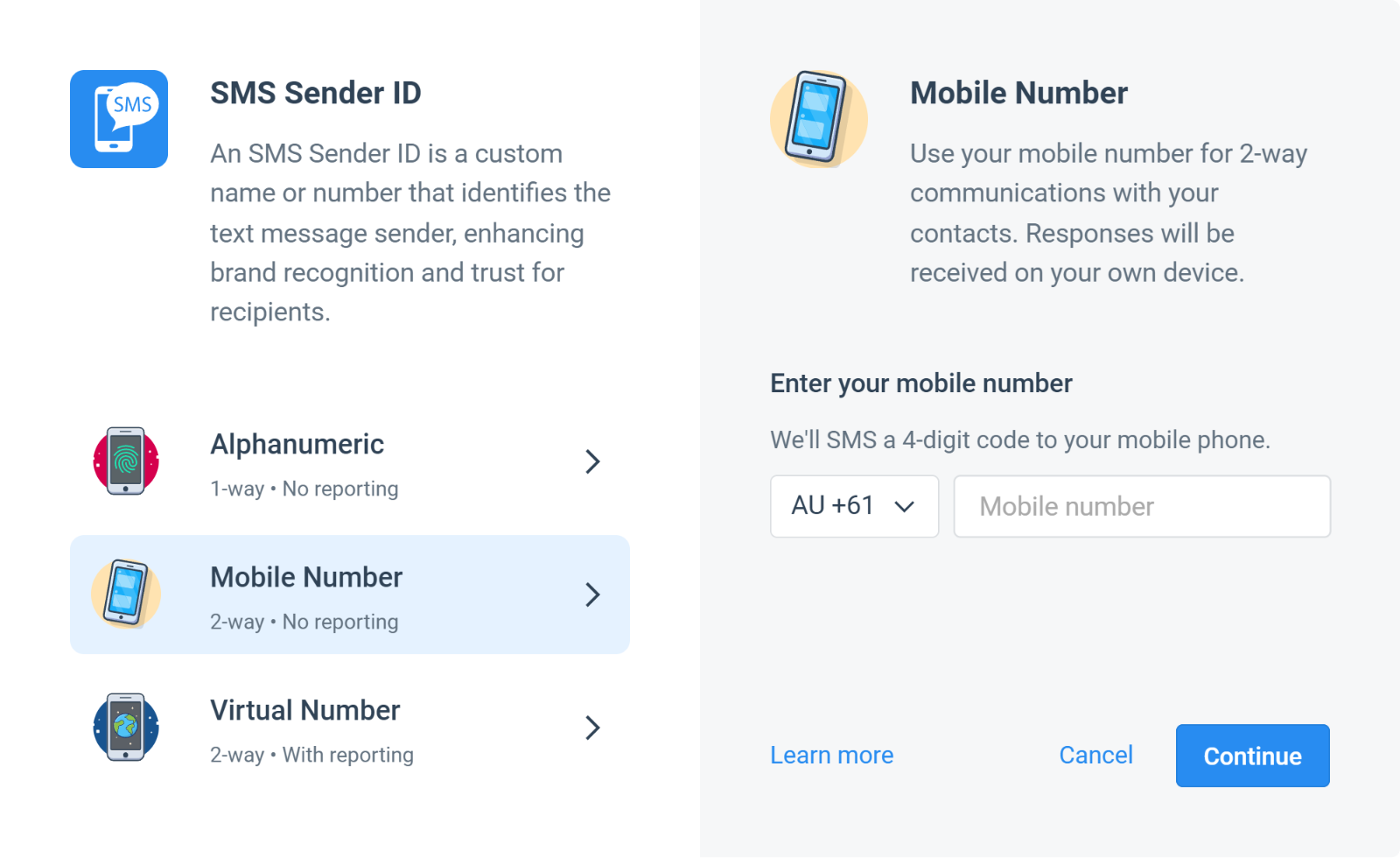1400x858 pixels.
Task: Click the Alphanumeric fingerprint phone icon
Action: [x=126, y=461]
